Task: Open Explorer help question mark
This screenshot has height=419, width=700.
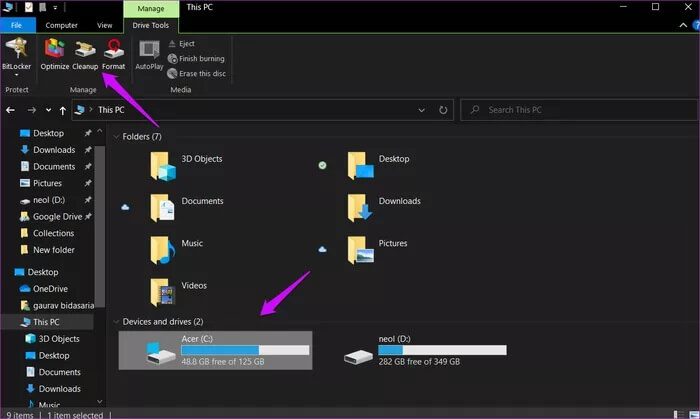Action: point(696,25)
